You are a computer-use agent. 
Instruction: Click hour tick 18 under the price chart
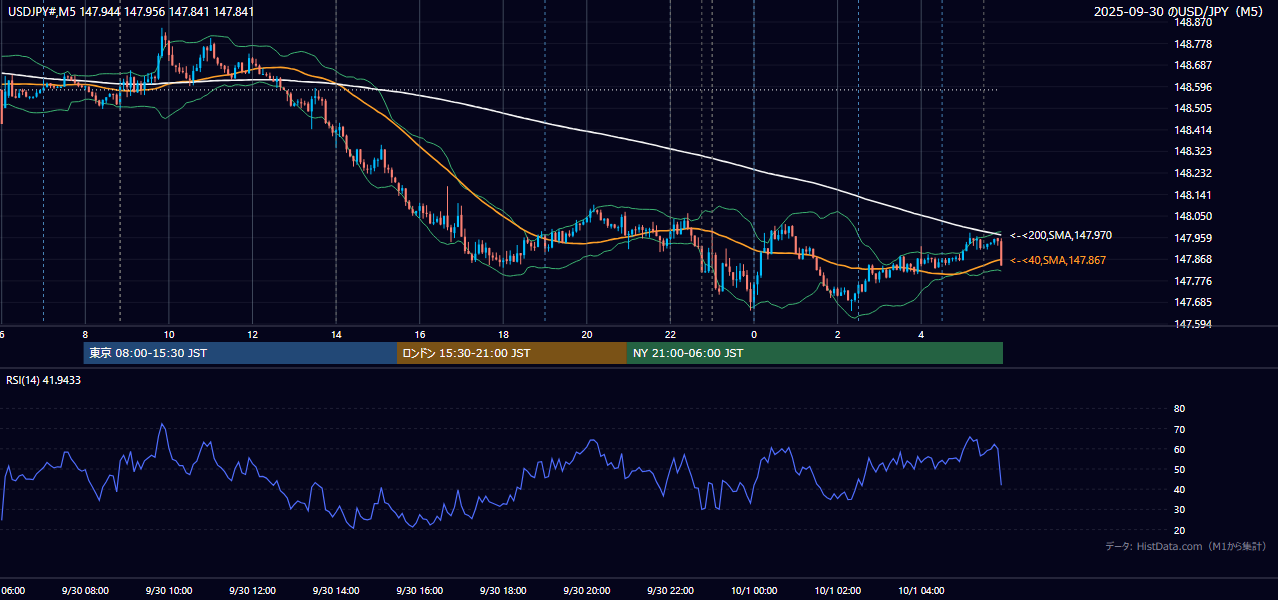click(x=503, y=334)
